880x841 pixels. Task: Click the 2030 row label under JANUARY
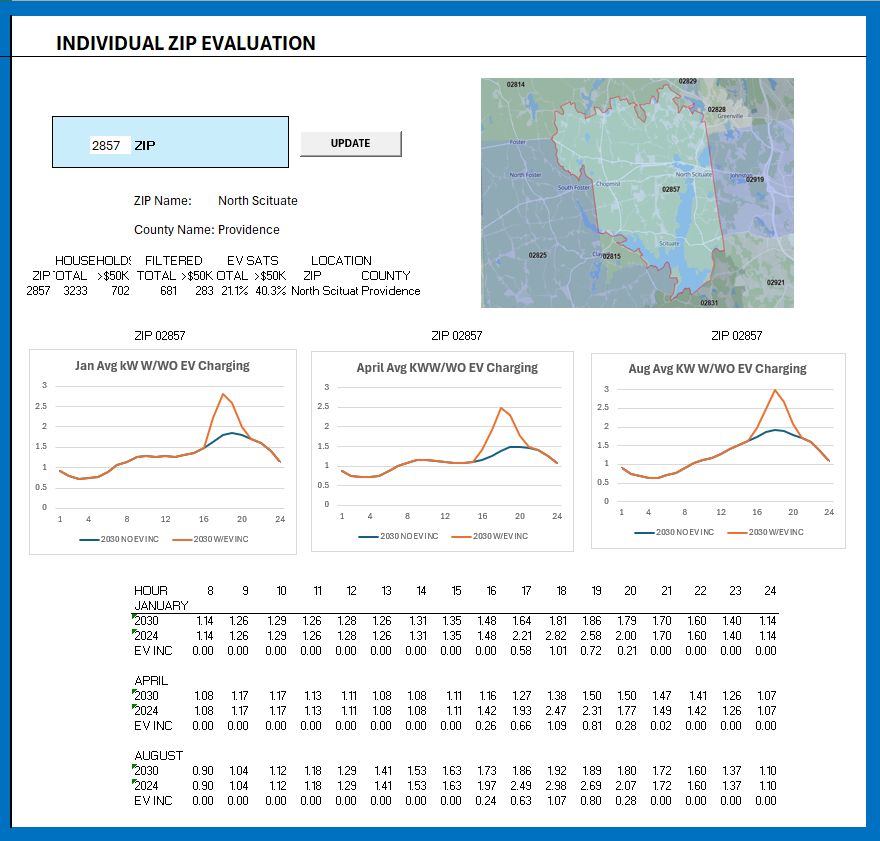click(x=146, y=621)
